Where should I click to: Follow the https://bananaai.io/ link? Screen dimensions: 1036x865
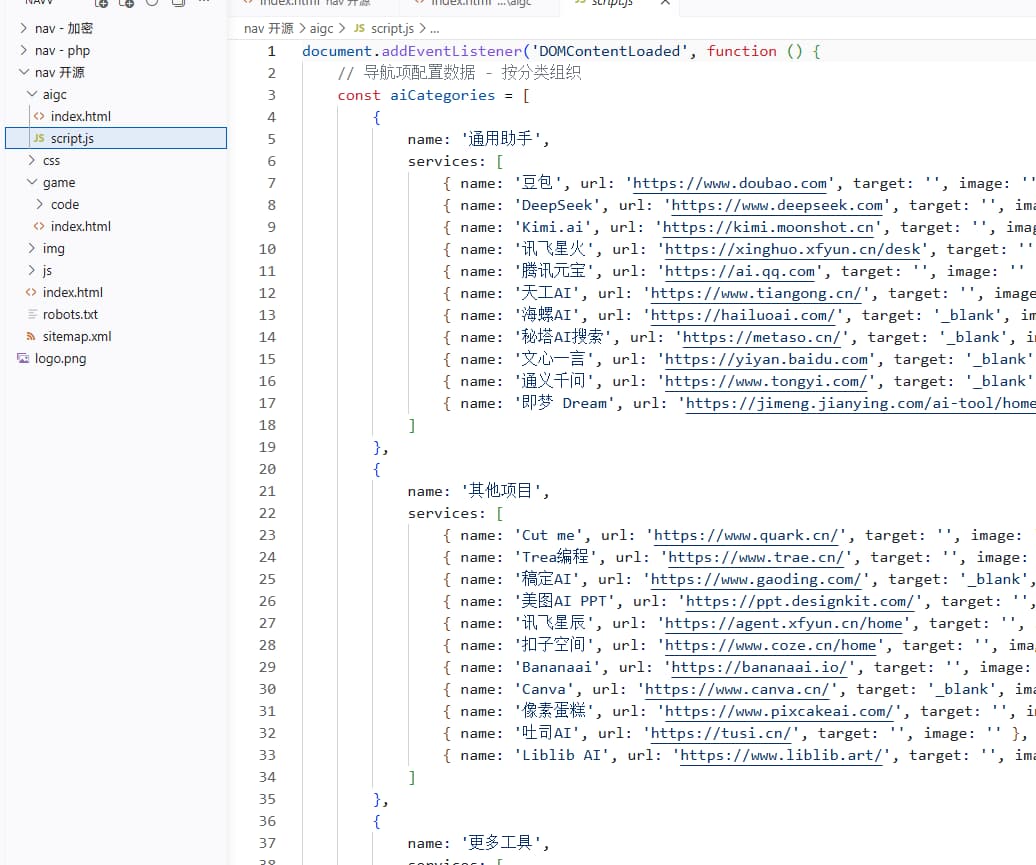759,667
